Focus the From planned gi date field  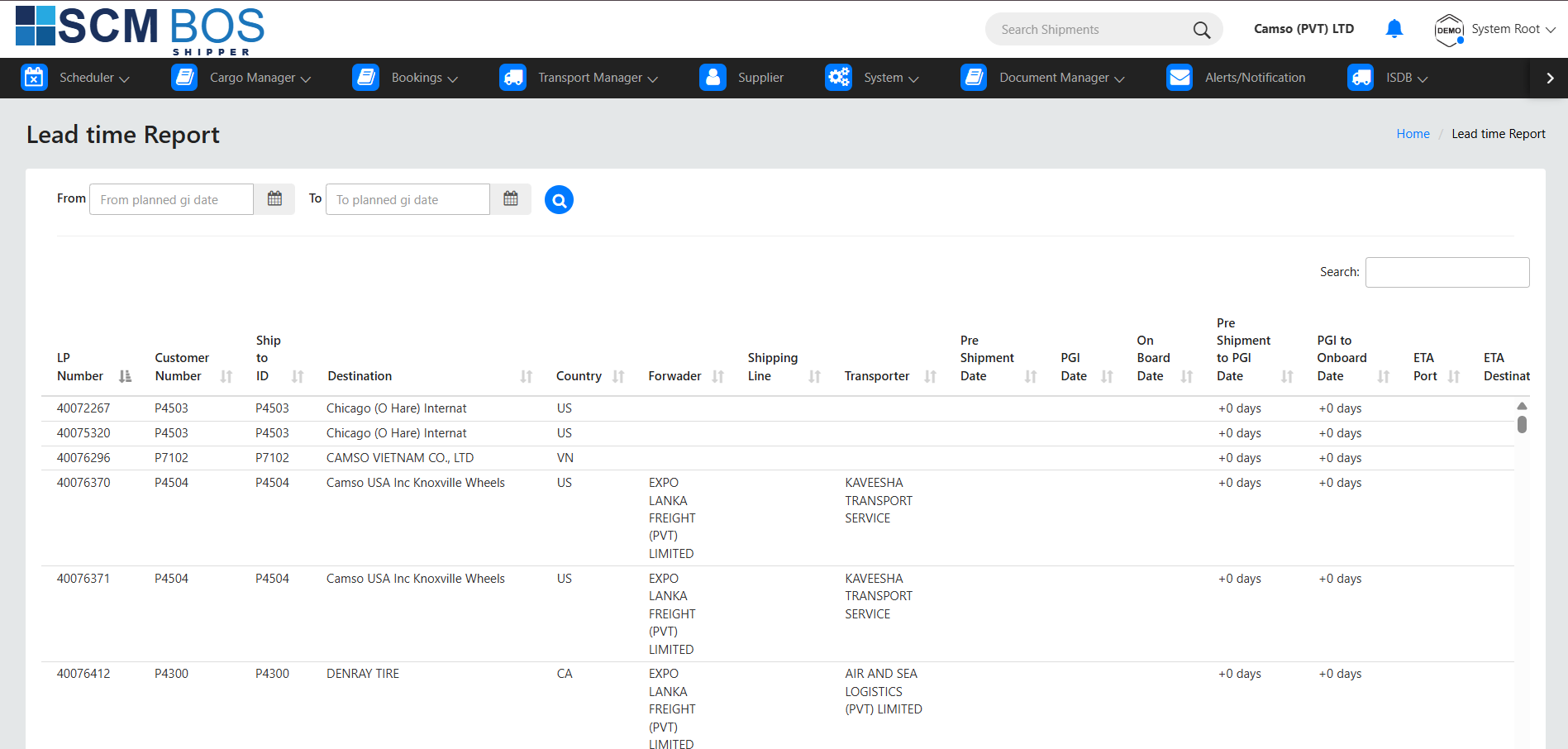coord(171,199)
